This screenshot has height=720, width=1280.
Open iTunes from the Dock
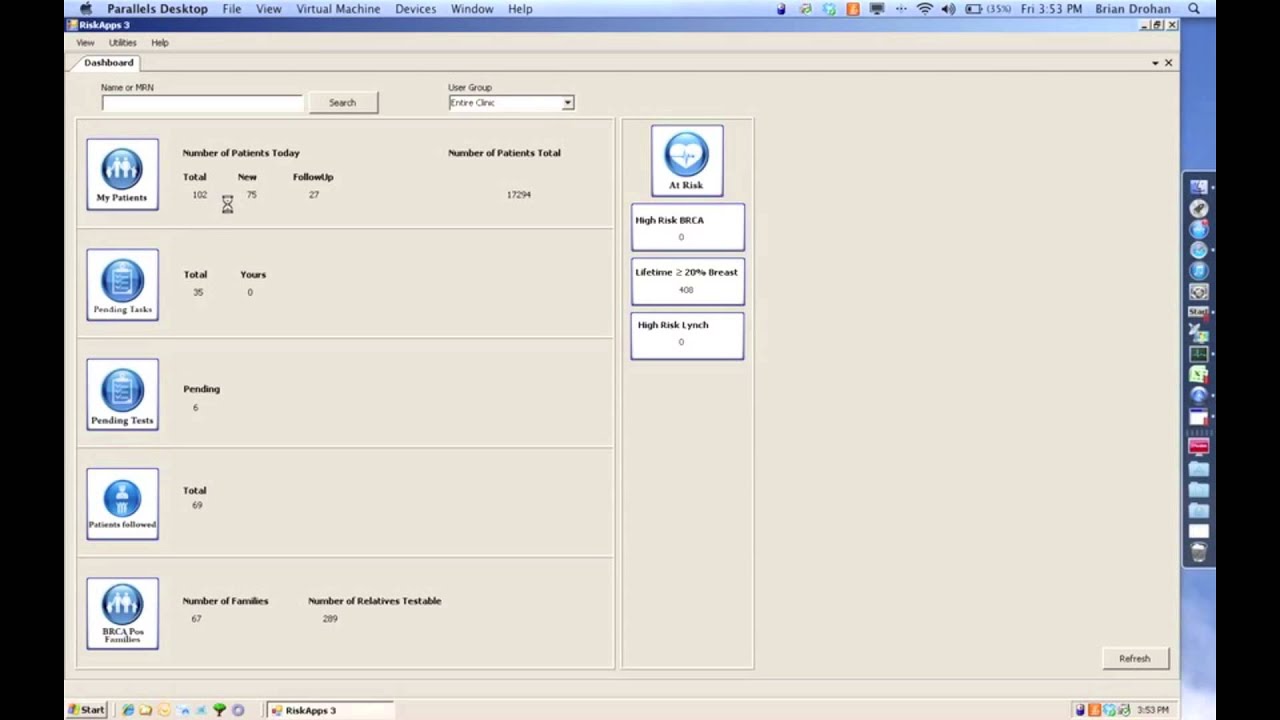1198,270
